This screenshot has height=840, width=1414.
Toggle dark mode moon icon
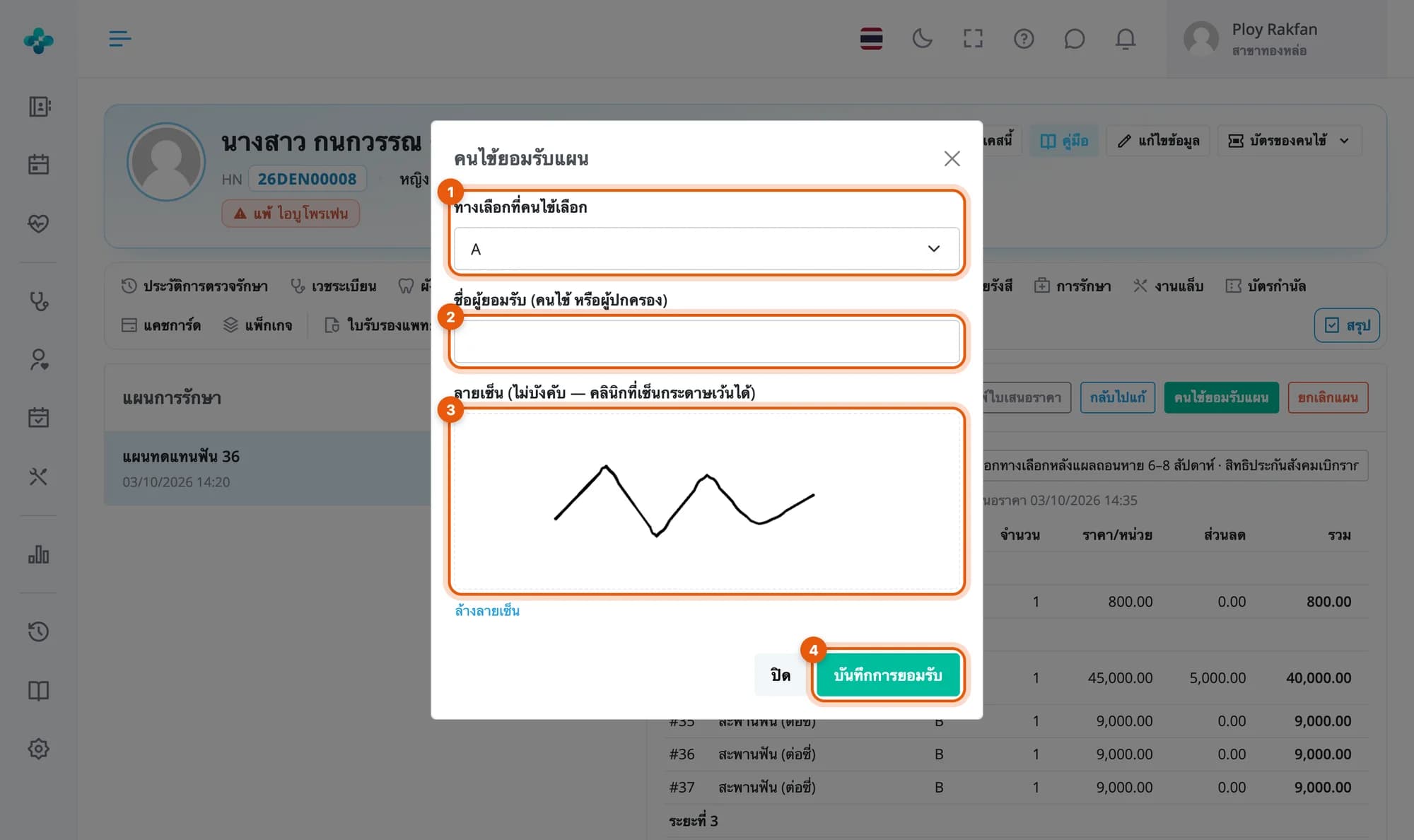click(922, 38)
